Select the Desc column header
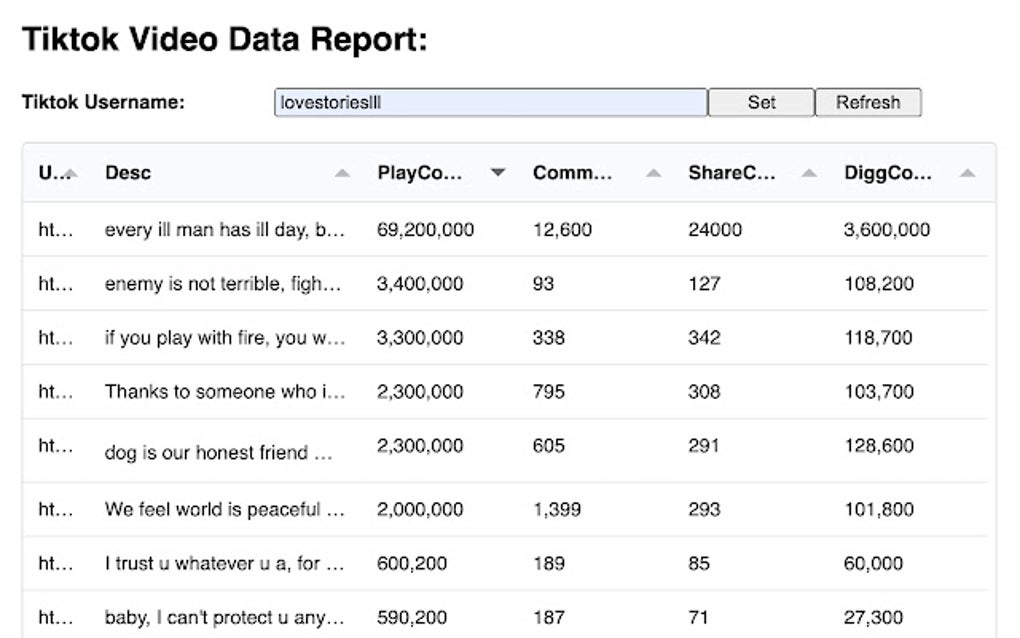 (x=128, y=173)
